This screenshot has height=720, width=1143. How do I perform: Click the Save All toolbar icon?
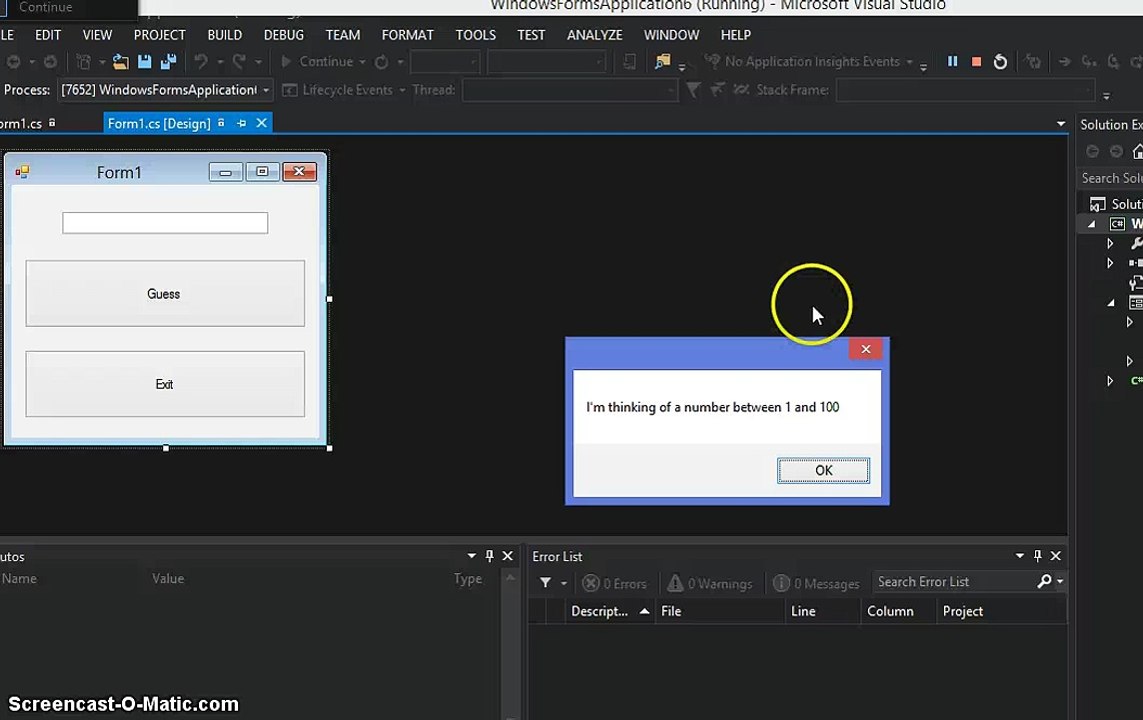tap(168, 62)
